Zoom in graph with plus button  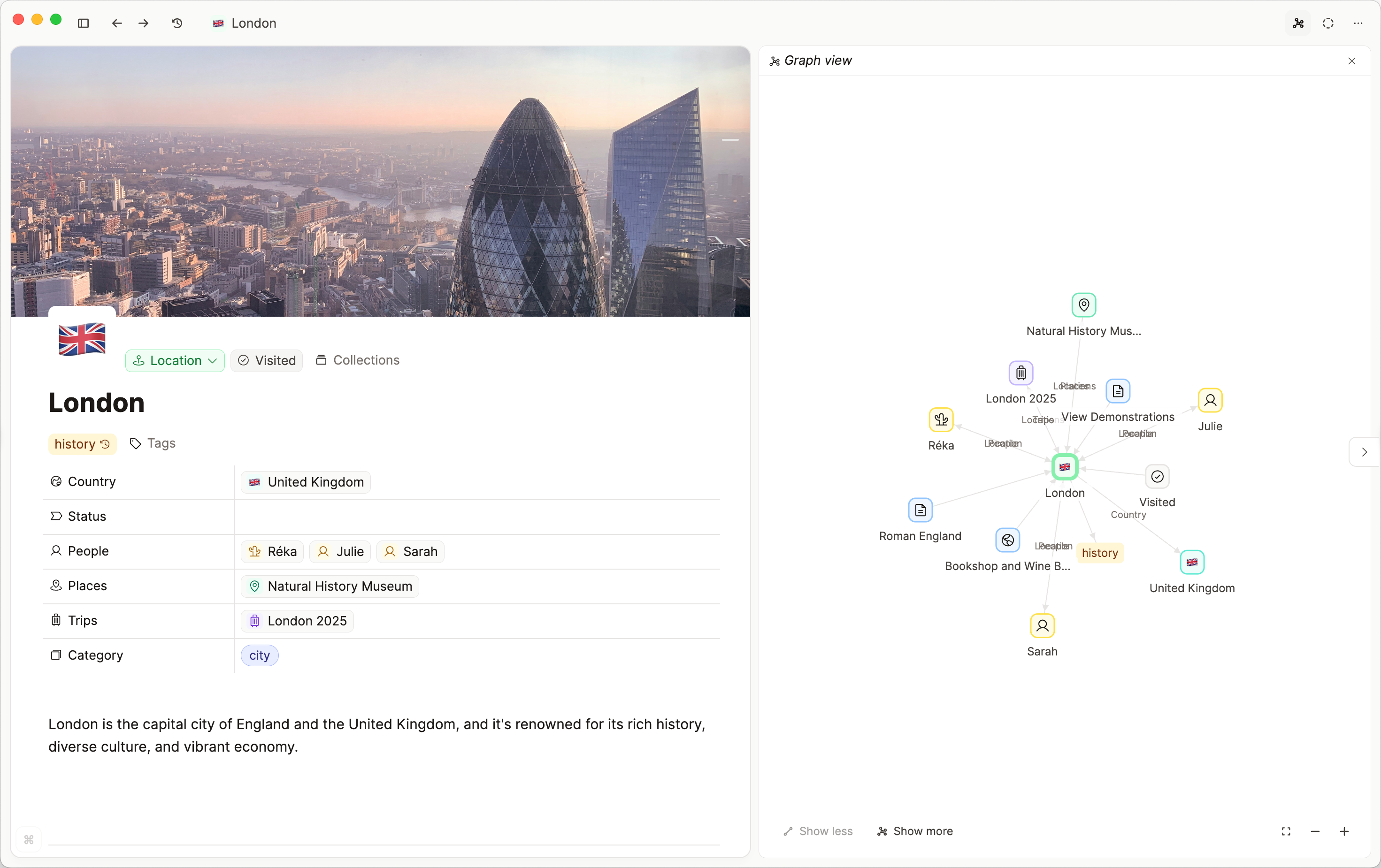[x=1344, y=831]
